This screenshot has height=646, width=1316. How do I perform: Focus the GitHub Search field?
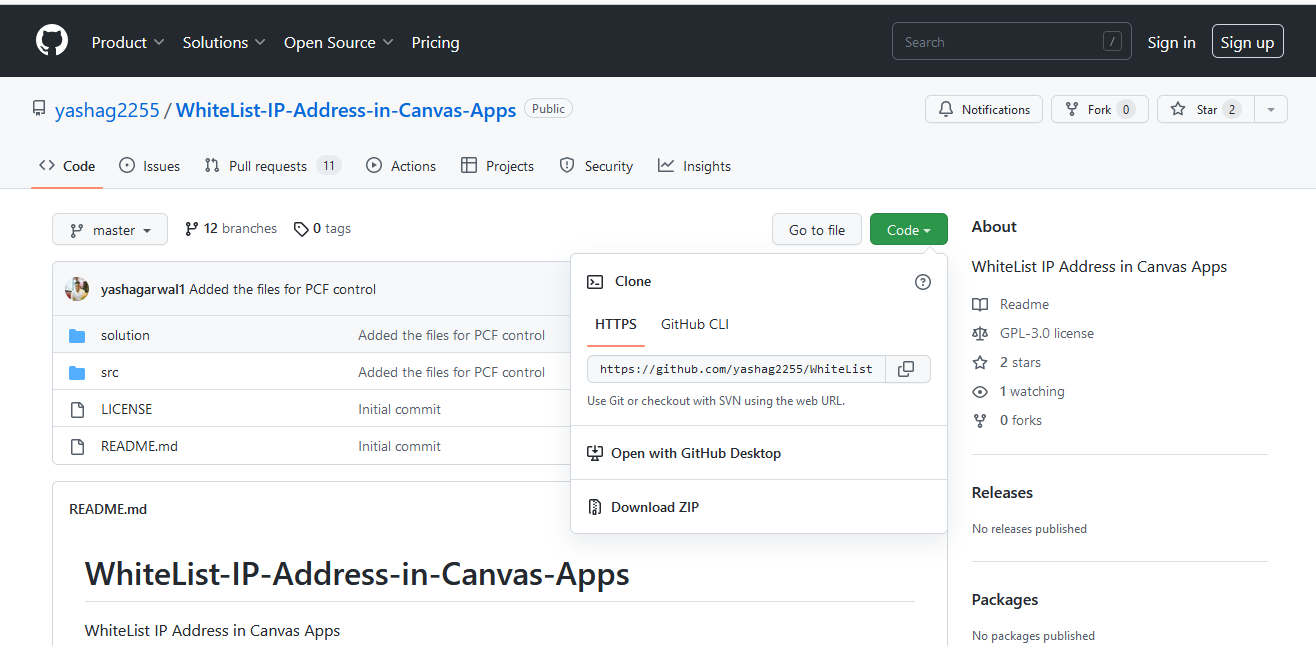[1012, 42]
